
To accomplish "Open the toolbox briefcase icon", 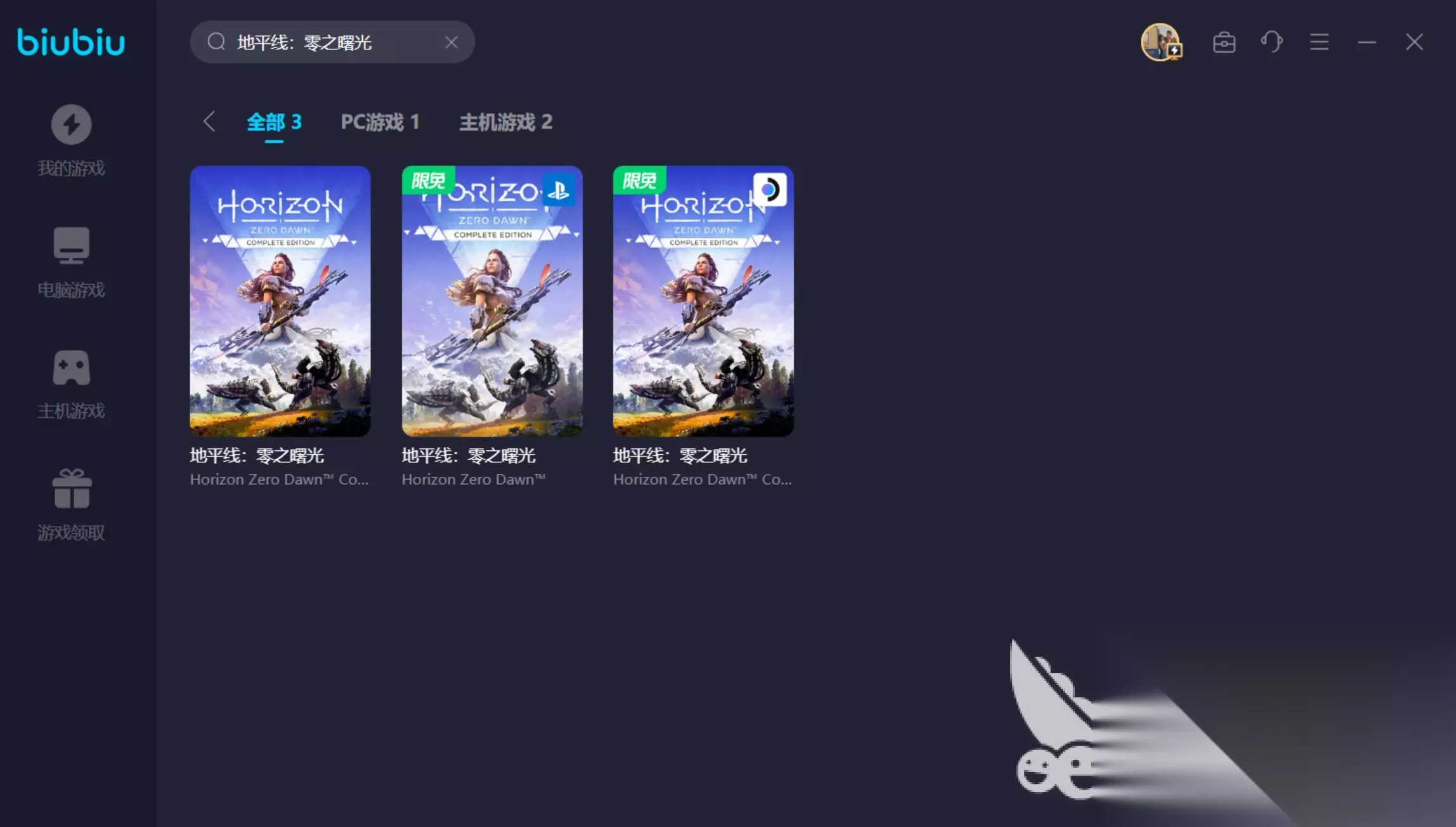I will 1224,42.
